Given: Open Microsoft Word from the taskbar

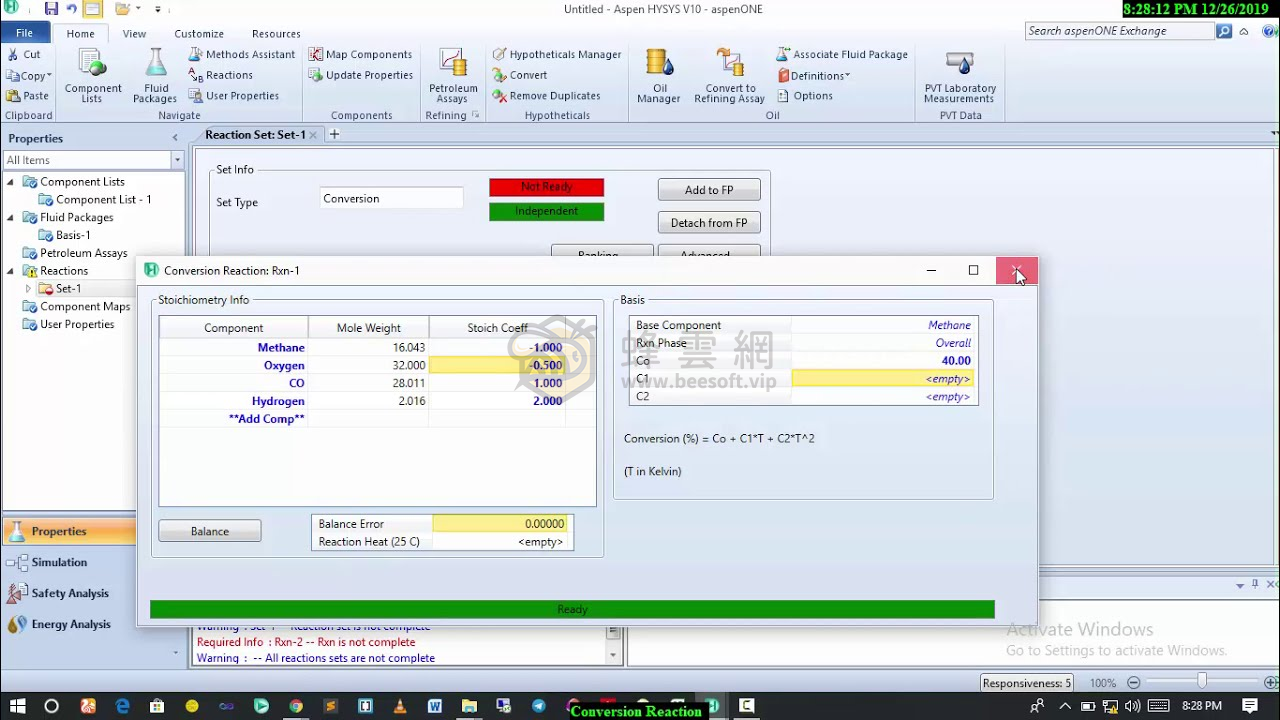Looking at the screenshot, I should point(435,706).
